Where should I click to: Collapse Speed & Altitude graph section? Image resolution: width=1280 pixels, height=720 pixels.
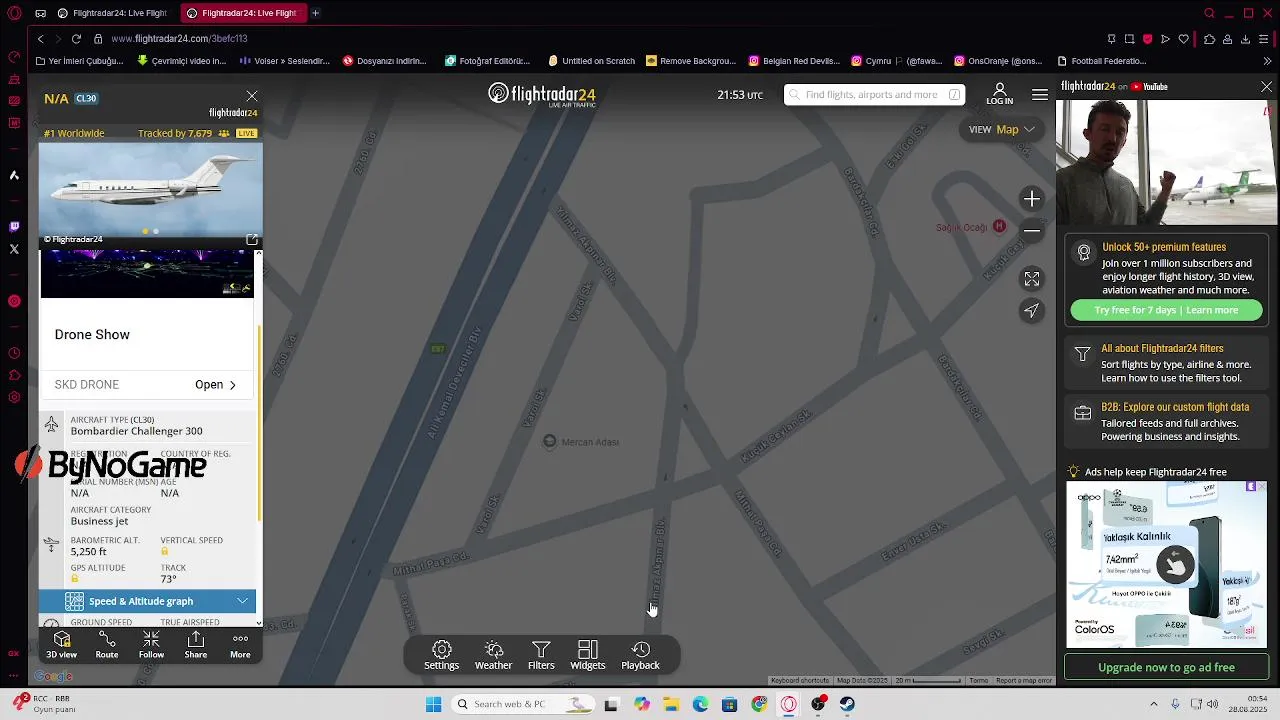[x=147, y=601]
